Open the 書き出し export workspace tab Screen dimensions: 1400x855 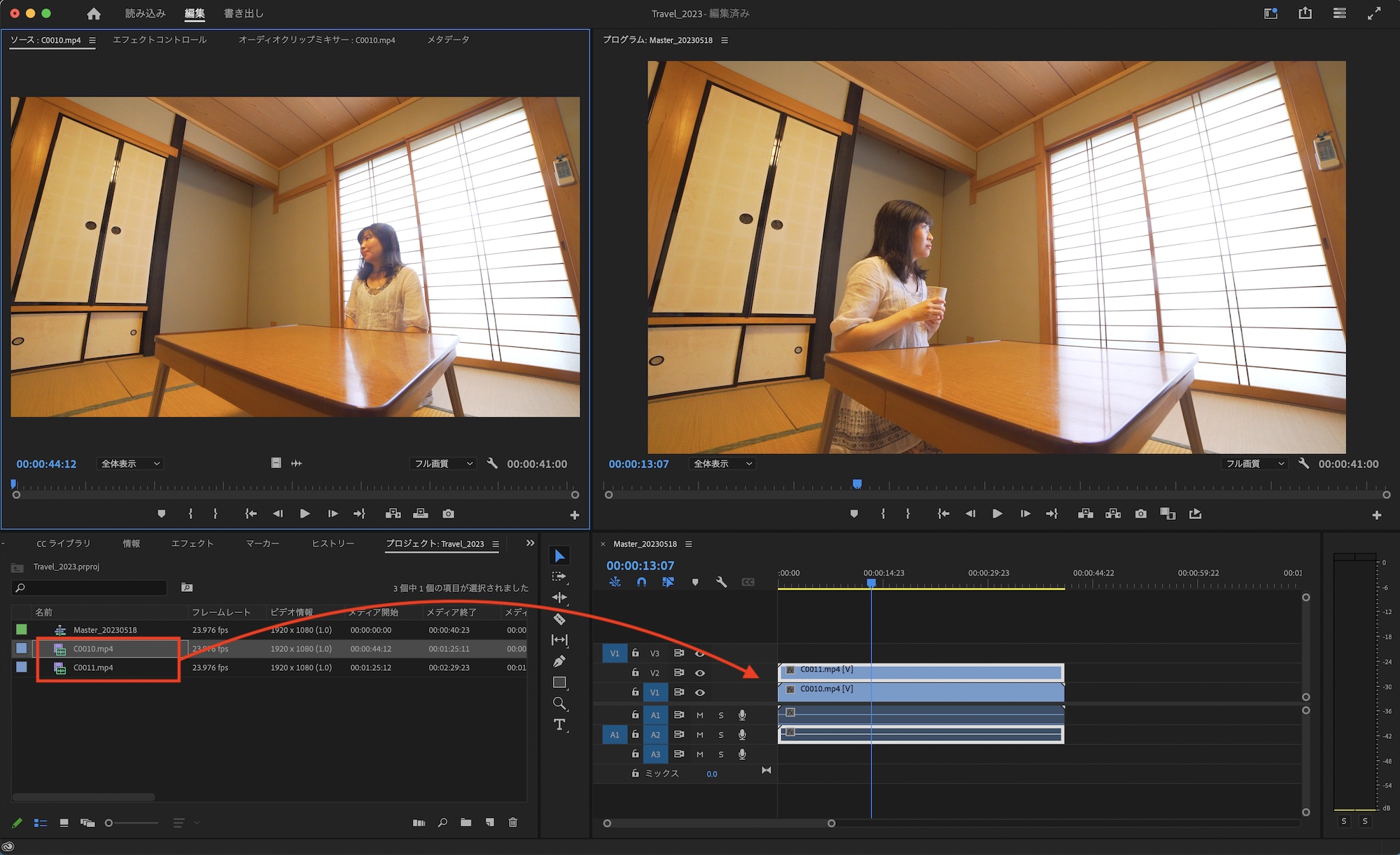[x=244, y=13]
